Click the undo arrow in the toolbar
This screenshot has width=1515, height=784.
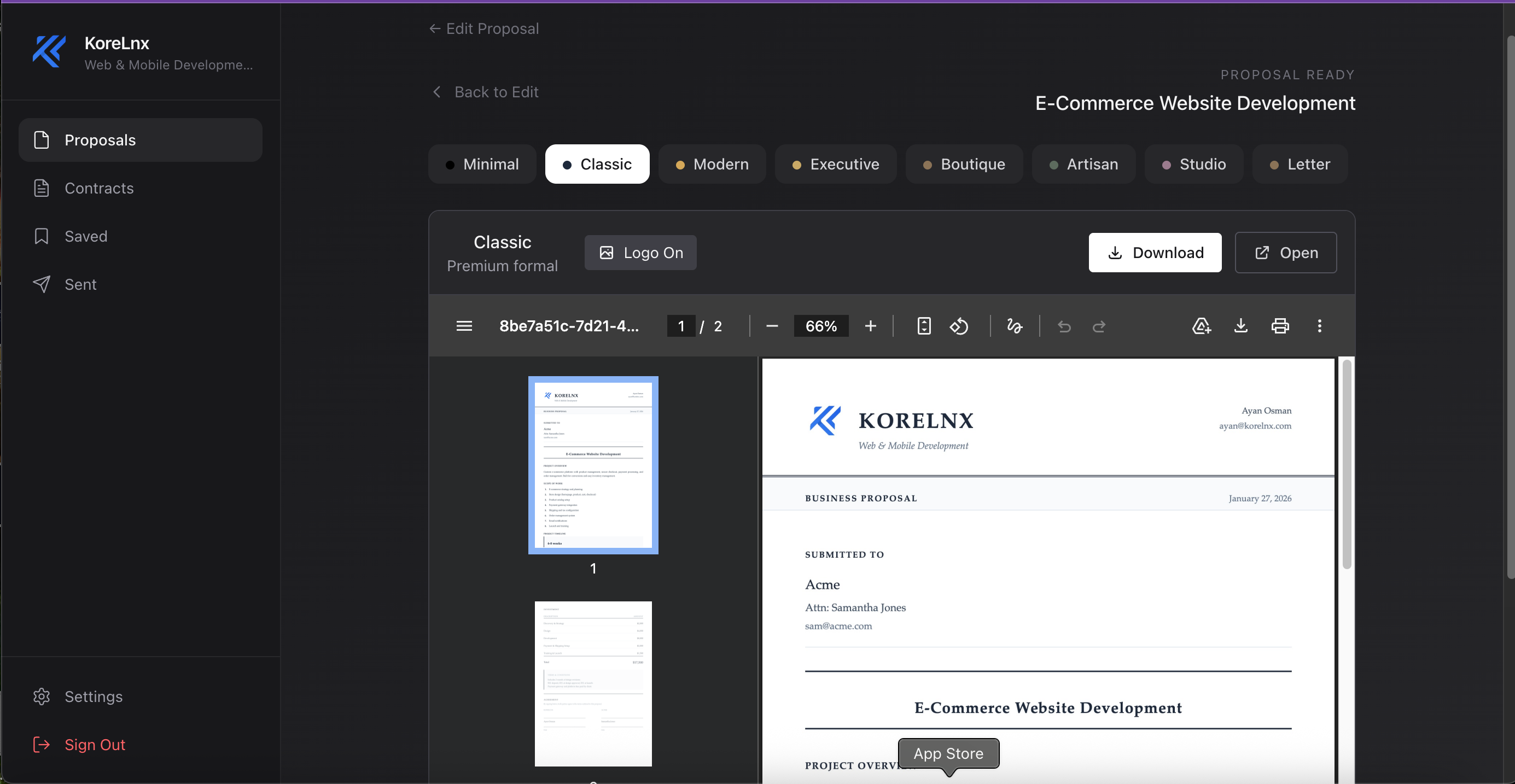point(1064,326)
